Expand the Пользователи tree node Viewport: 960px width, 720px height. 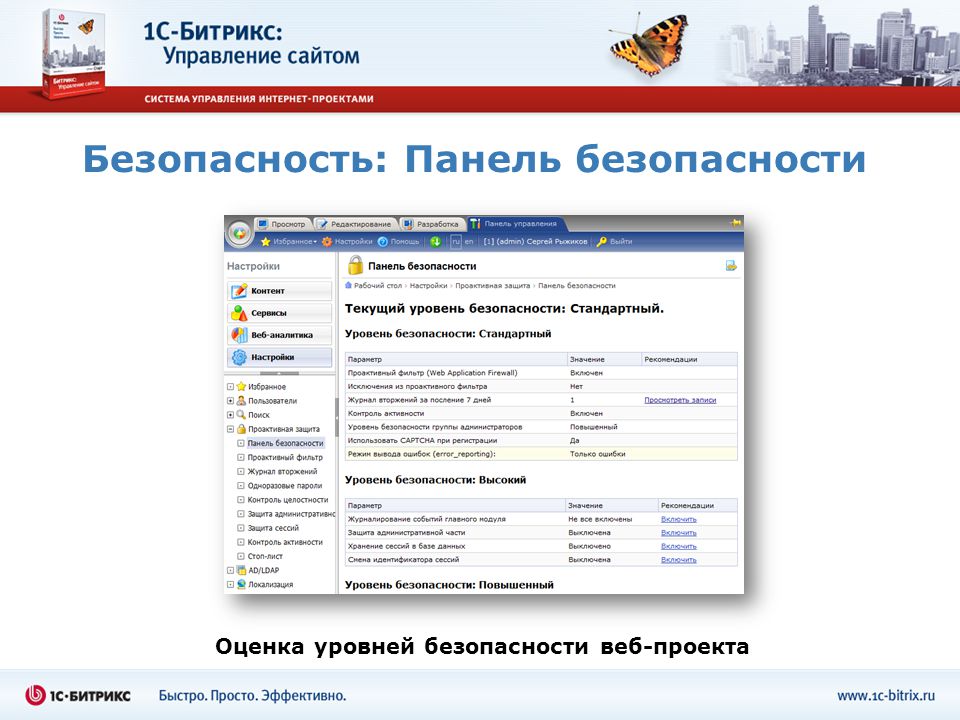(230, 401)
